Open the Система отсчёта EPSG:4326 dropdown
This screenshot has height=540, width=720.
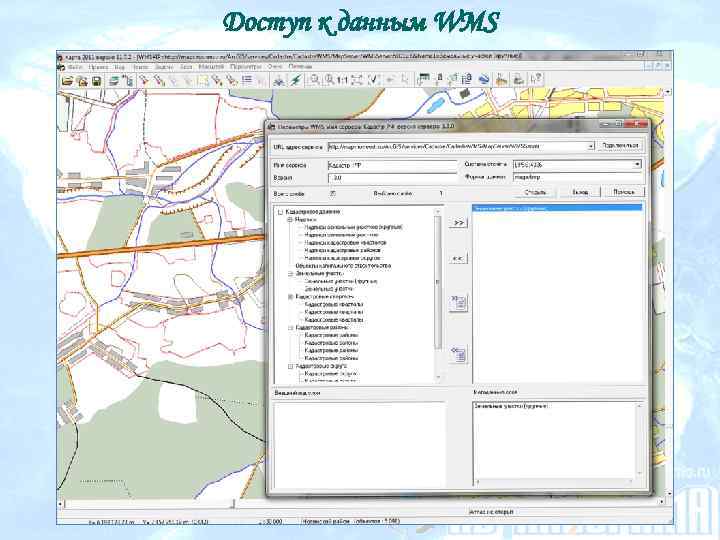pyautogui.click(x=637, y=164)
